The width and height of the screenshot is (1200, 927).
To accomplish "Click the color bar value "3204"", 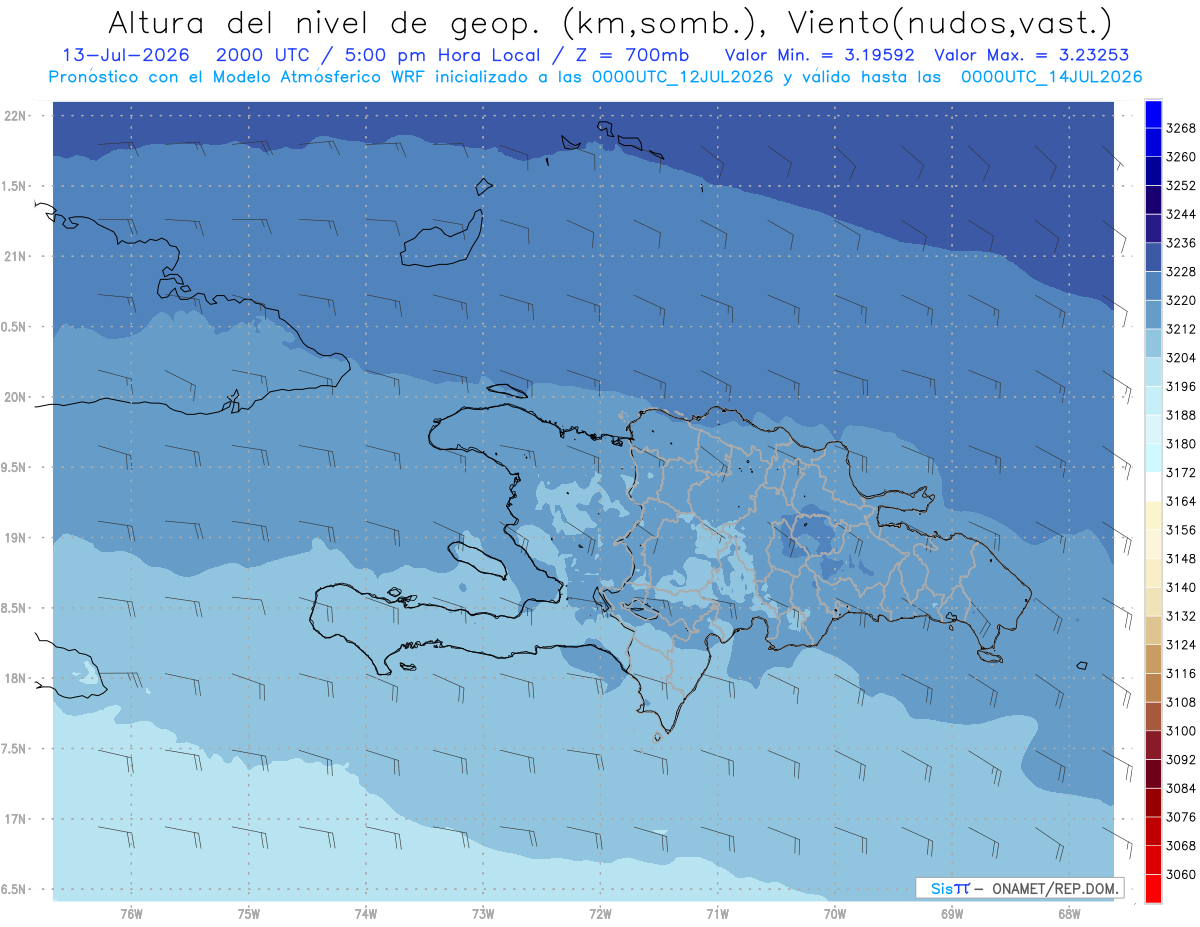I will click(1181, 358).
